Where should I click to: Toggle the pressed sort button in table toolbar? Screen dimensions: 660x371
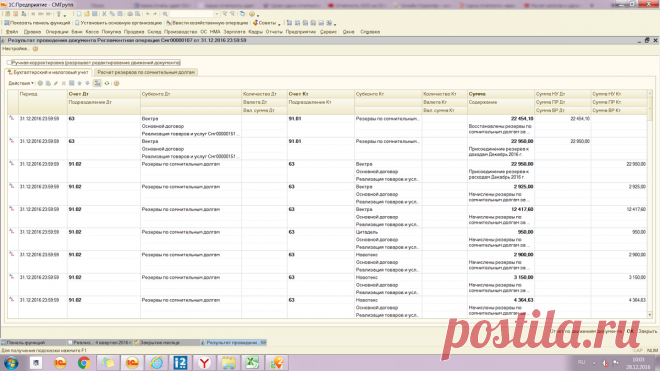tap(97, 83)
